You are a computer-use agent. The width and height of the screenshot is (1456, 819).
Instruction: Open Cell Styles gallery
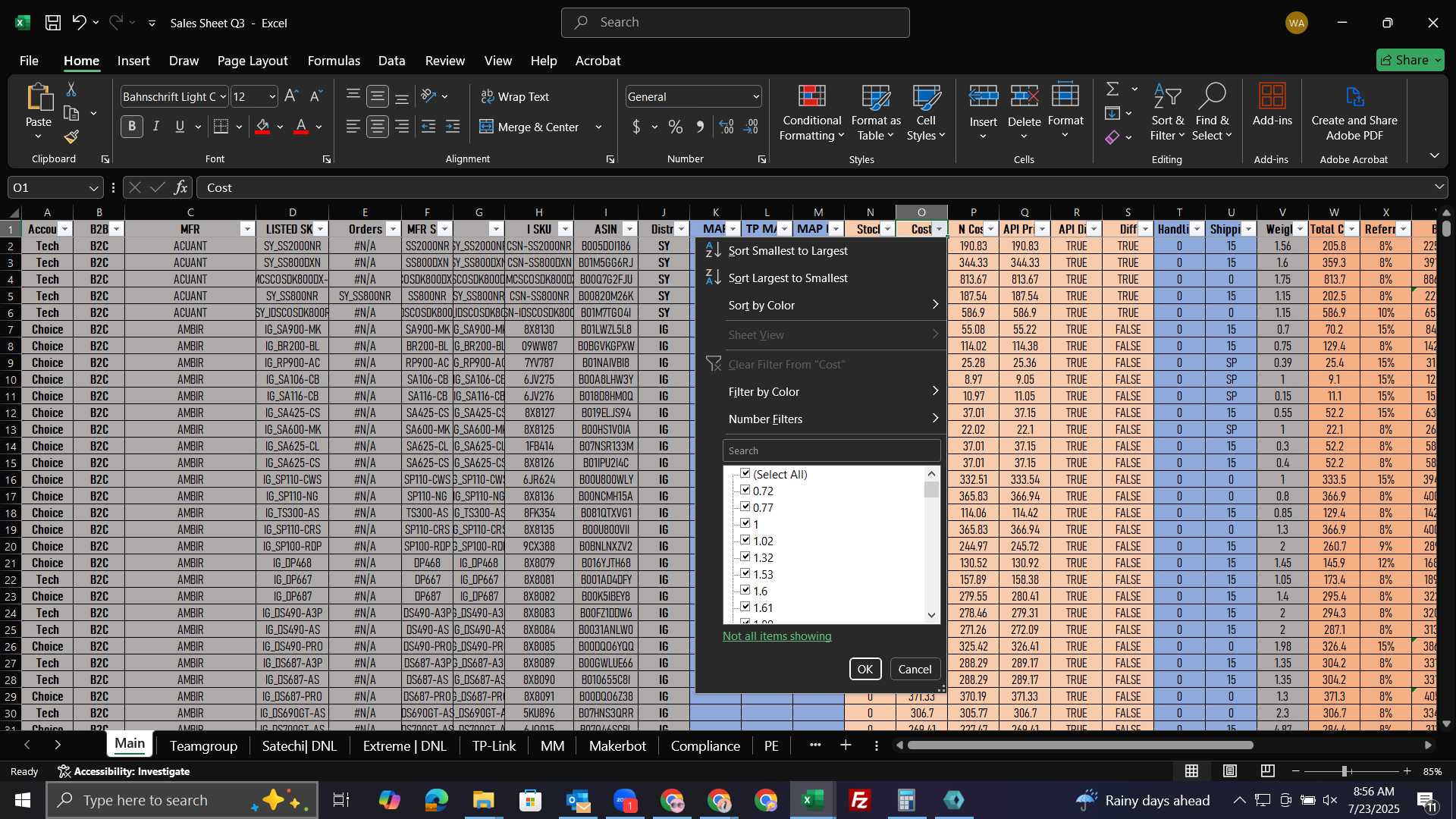click(x=926, y=114)
